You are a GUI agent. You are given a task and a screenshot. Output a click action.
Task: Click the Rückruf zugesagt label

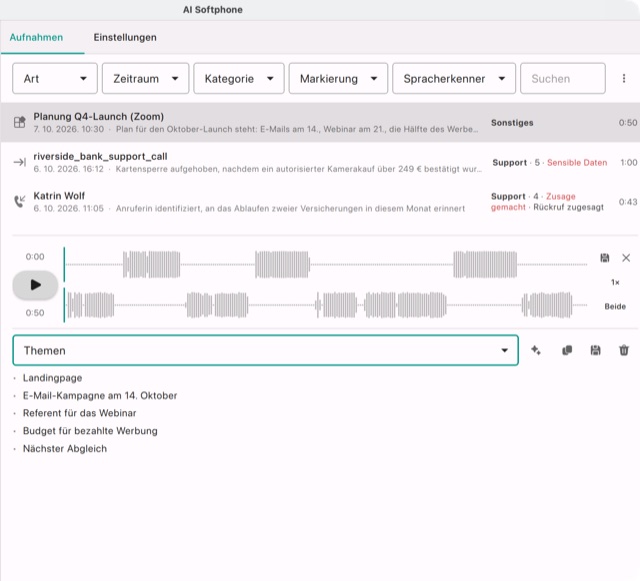(x=568, y=207)
